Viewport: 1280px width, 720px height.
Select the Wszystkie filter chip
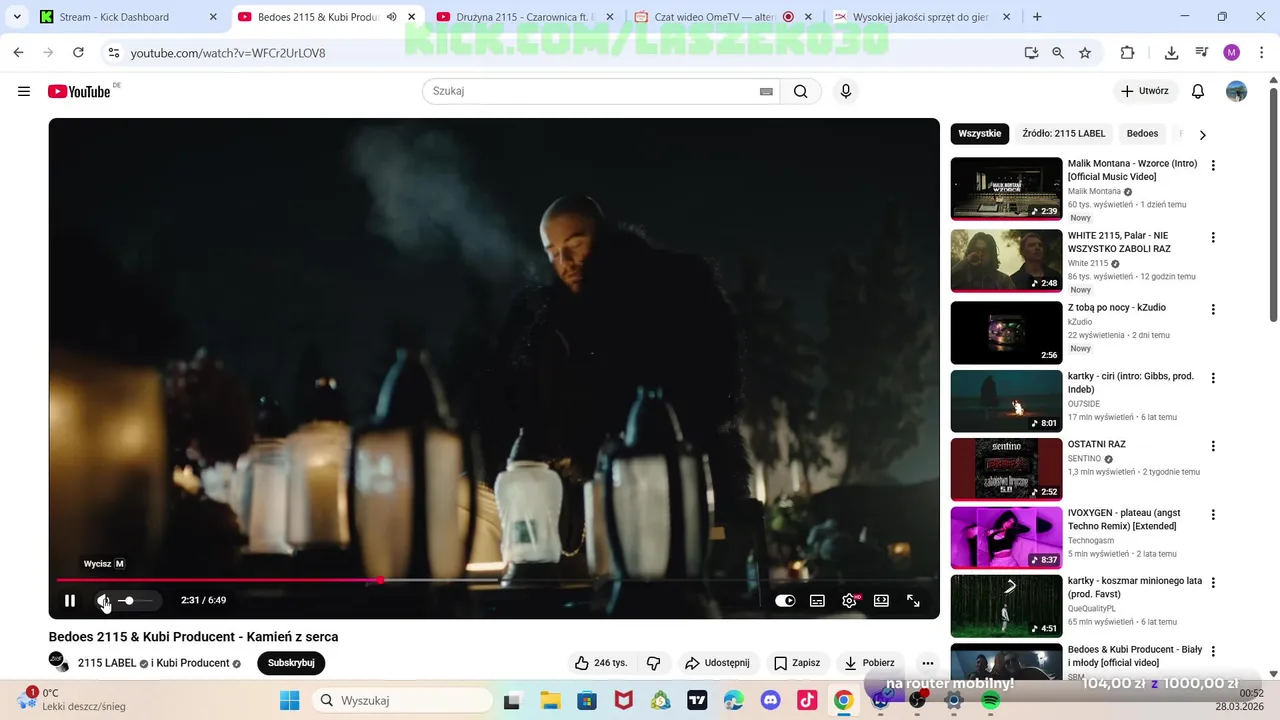point(980,134)
